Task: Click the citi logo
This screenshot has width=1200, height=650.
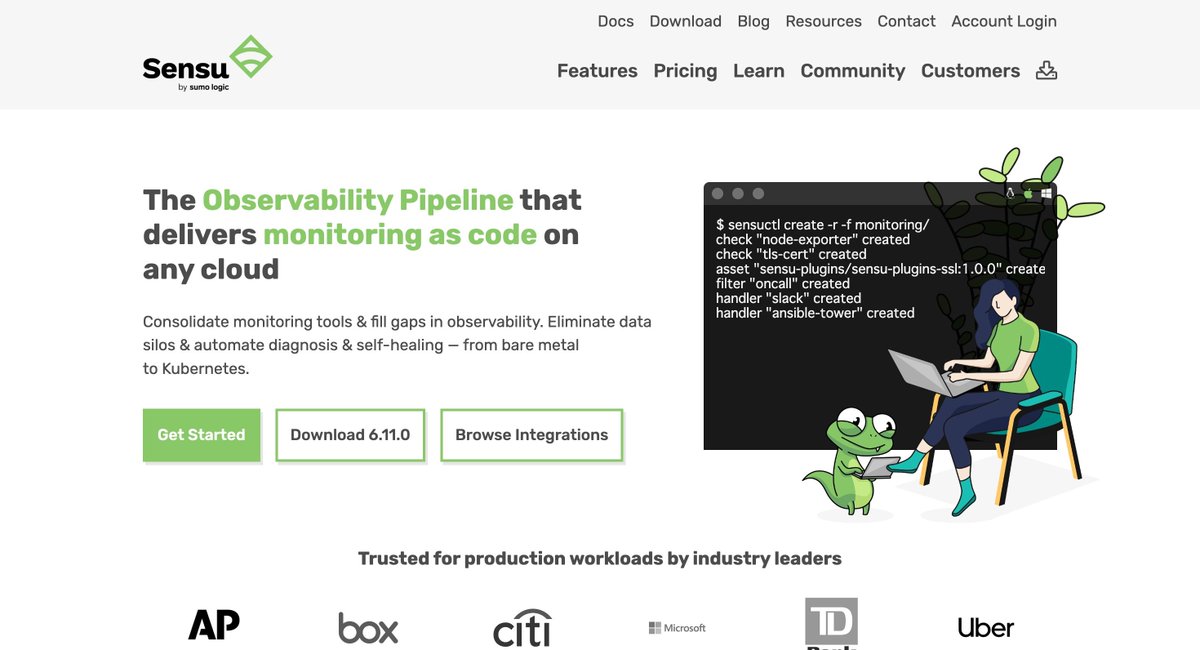Action: tap(522, 627)
